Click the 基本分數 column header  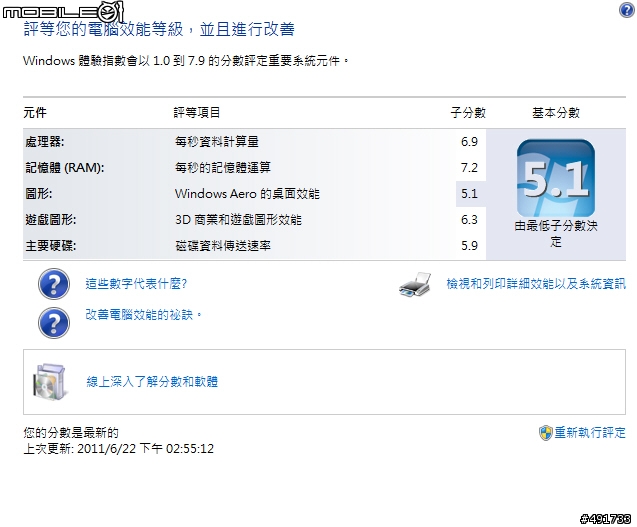pos(556,113)
